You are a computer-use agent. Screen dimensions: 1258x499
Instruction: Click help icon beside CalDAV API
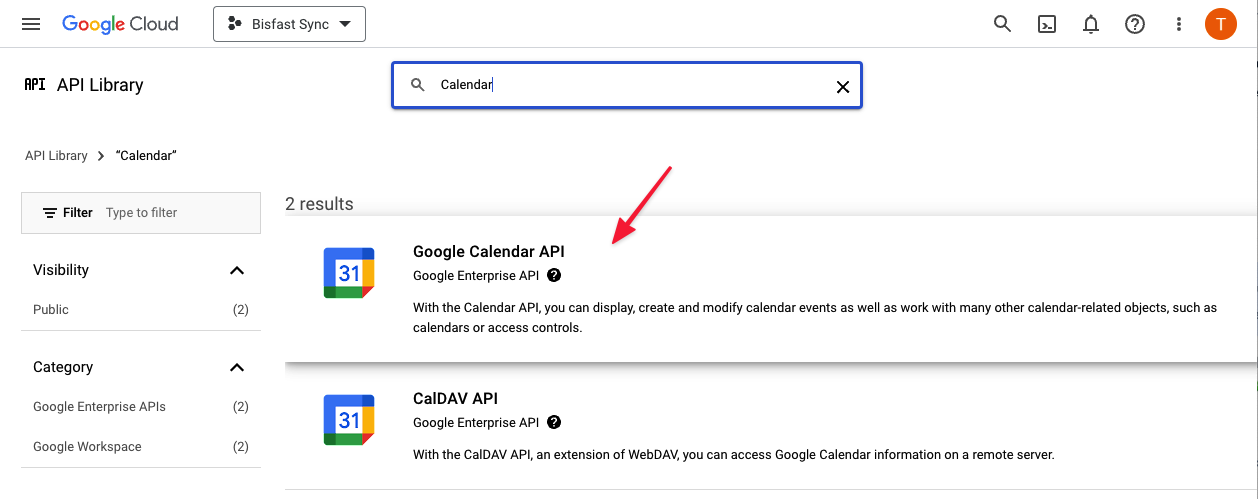[x=554, y=422]
